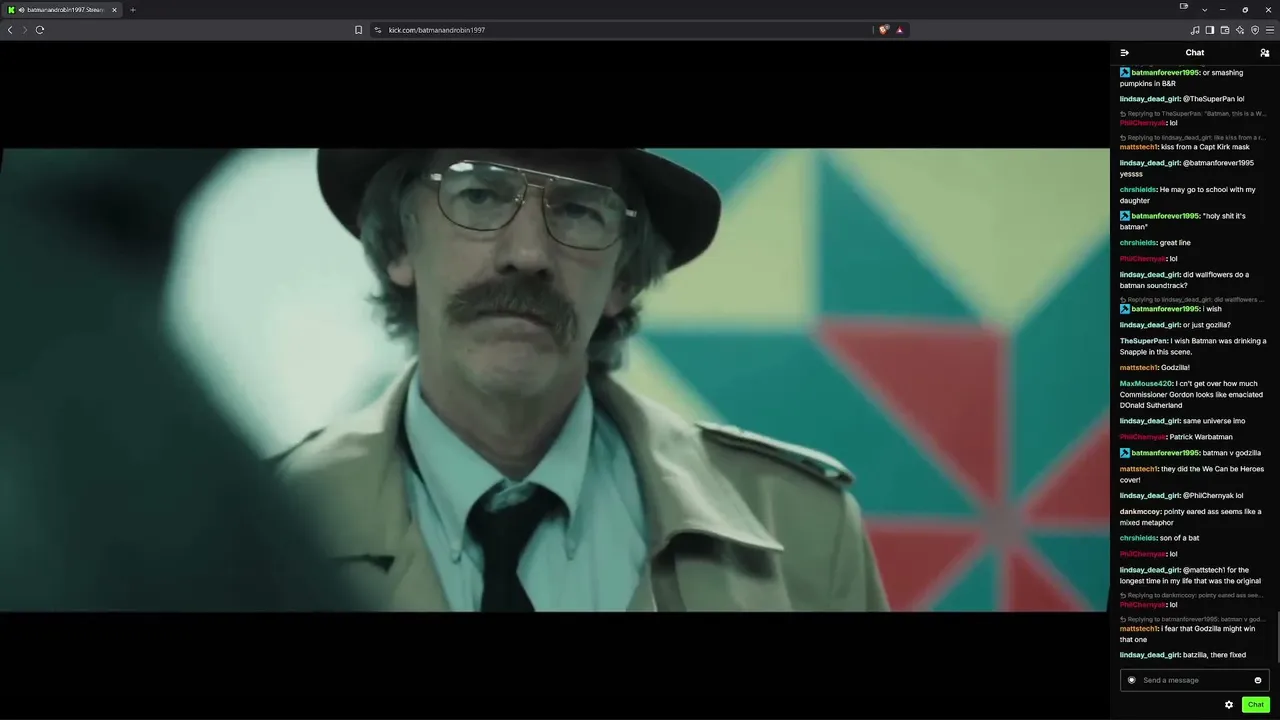Open Leo AI sparkle icon
The width and height of the screenshot is (1280, 720).
click(x=1240, y=30)
